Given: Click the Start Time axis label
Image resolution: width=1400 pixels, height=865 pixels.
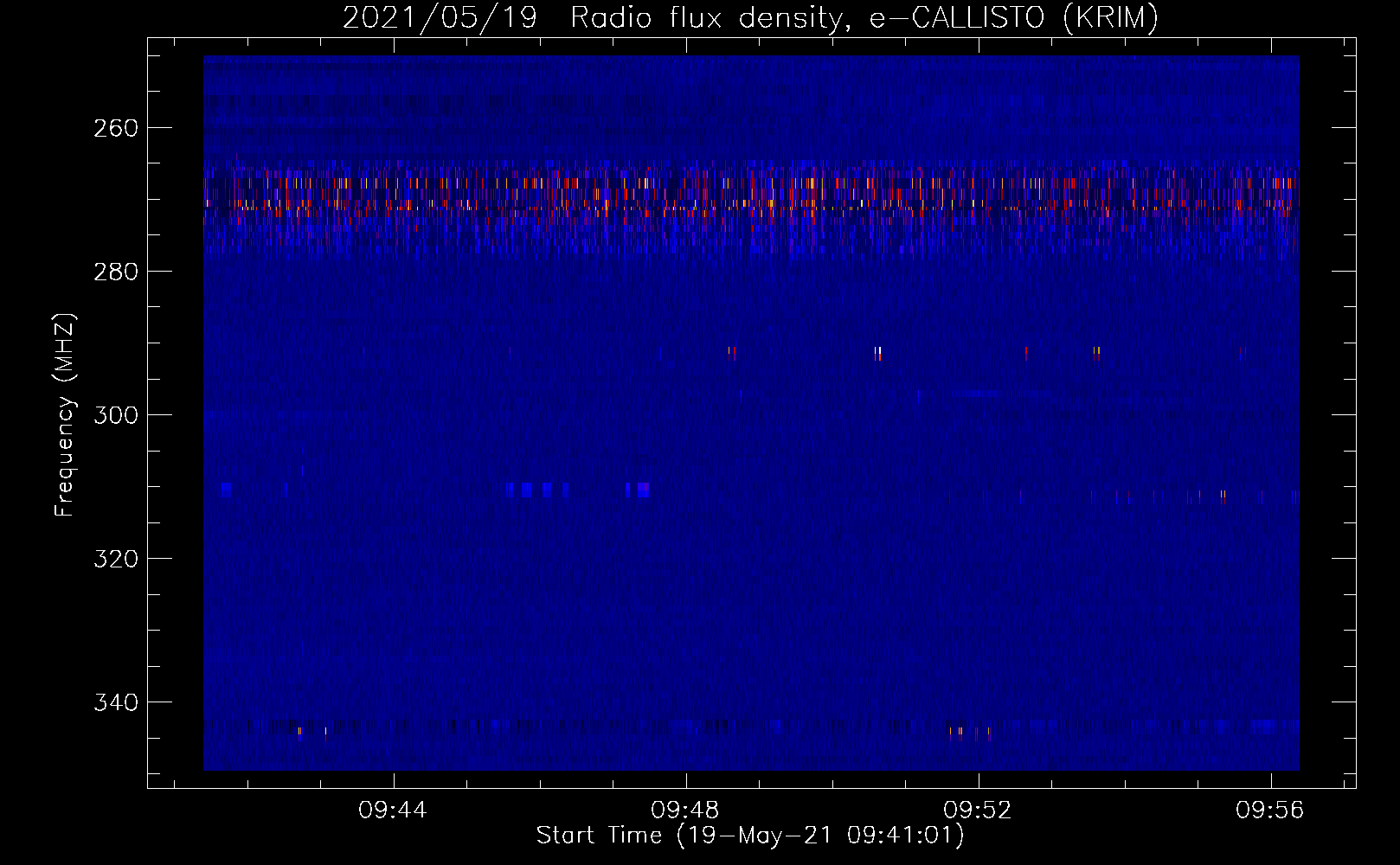Looking at the screenshot, I should tap(750, 836).
